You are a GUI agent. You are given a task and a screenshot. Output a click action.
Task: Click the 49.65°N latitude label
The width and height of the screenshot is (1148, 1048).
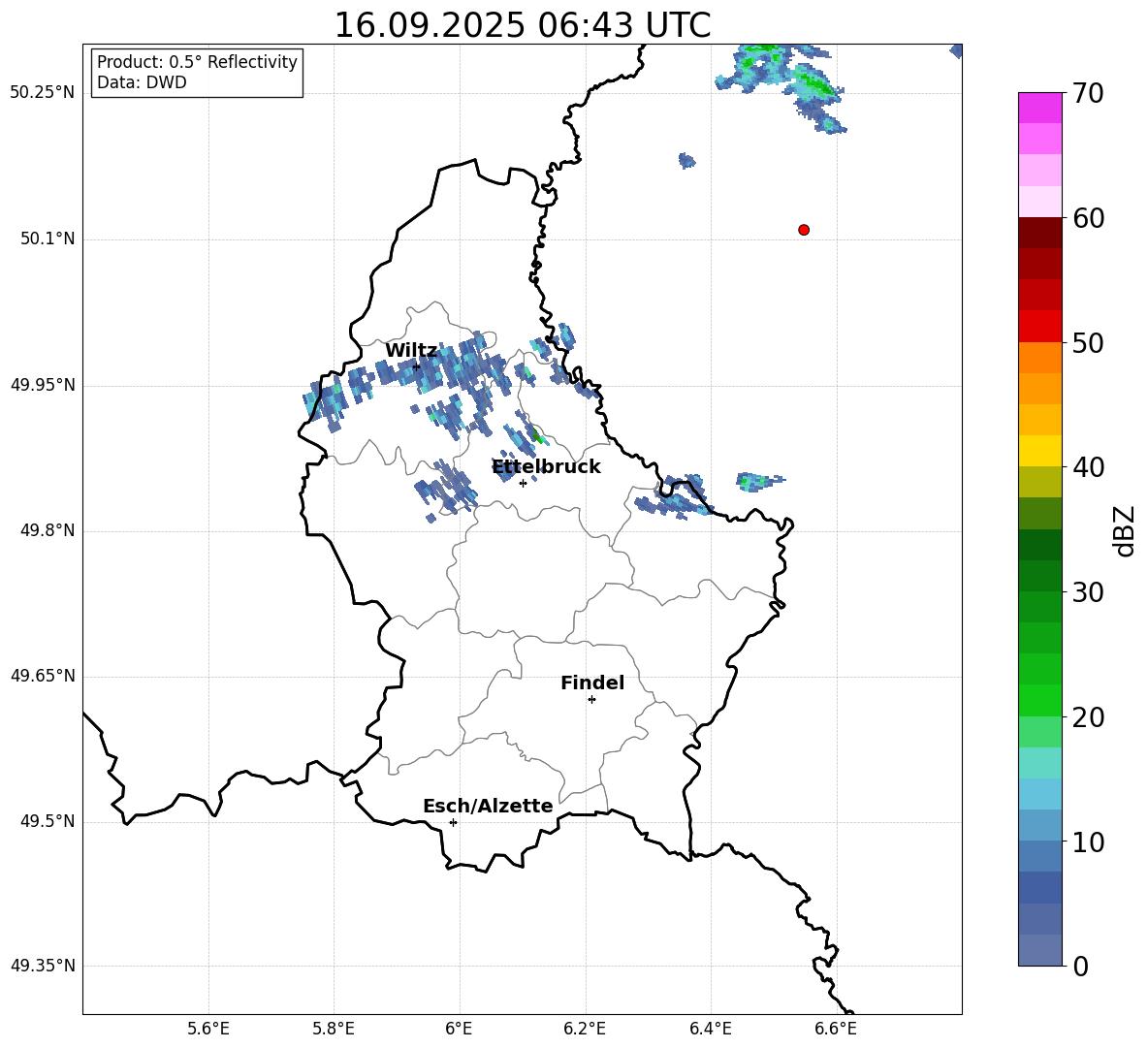(x=43, y=676)
